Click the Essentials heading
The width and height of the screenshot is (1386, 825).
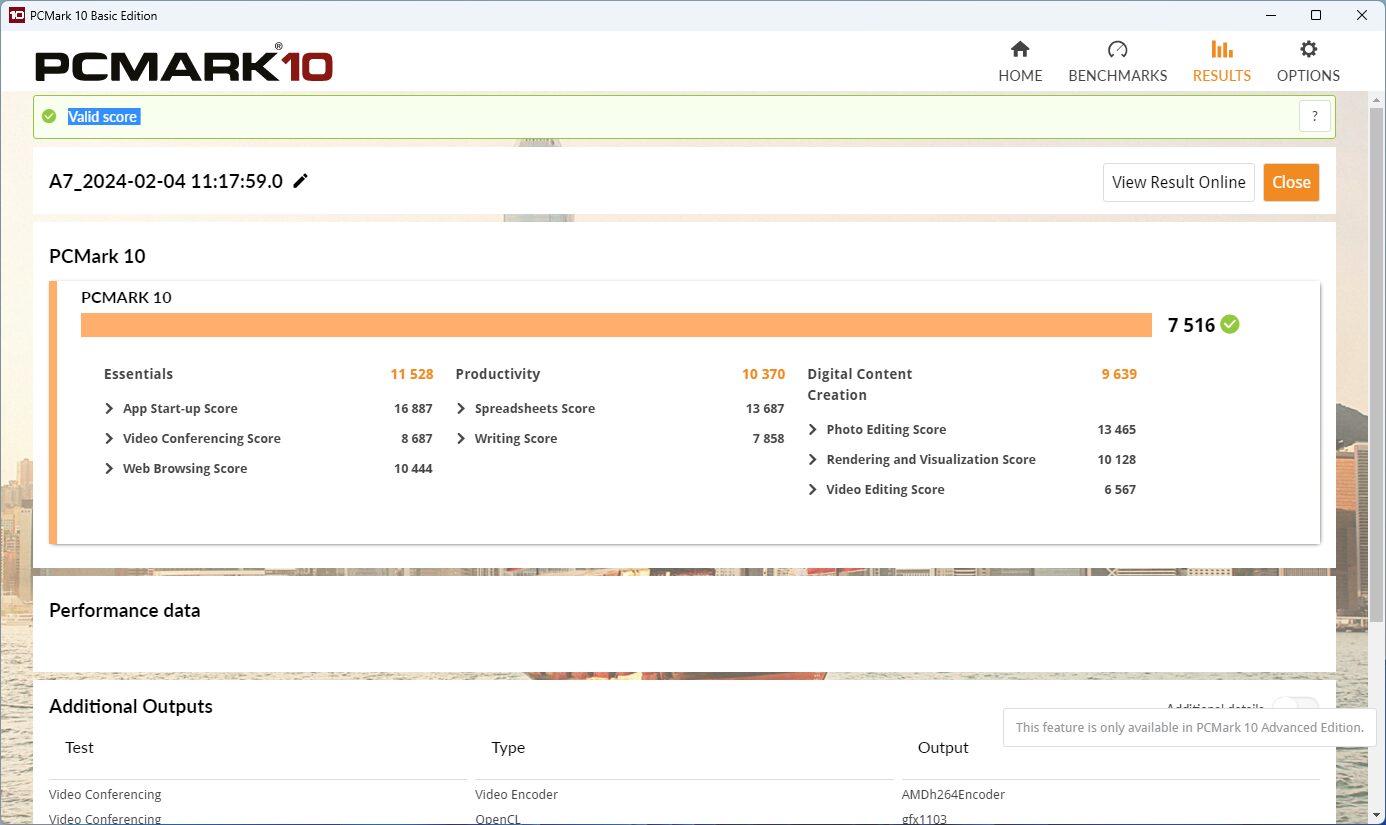[138, 374]
